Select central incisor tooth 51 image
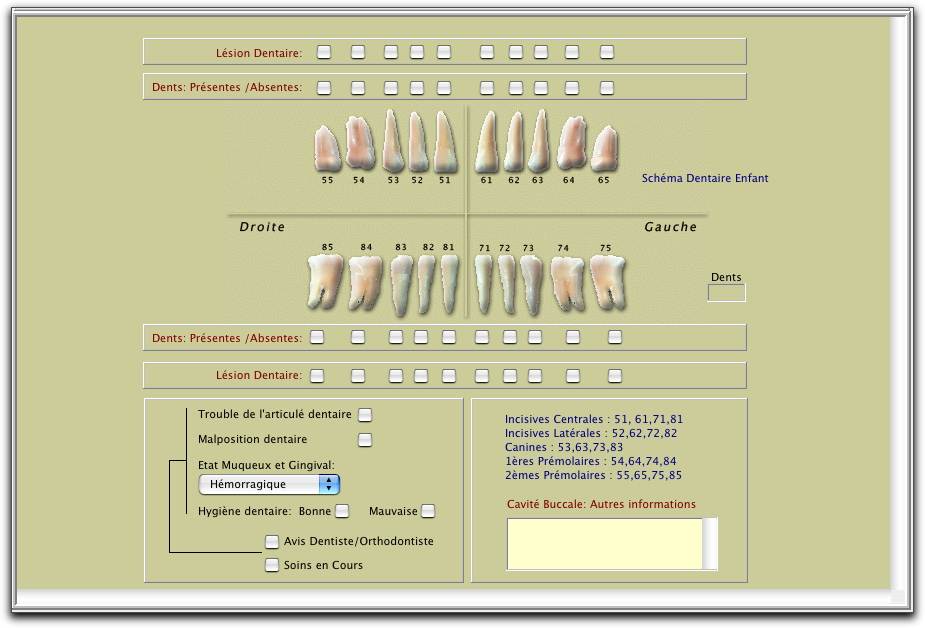Image resolution: width=925 pixels, height=628 pixels. coord(445,142)
